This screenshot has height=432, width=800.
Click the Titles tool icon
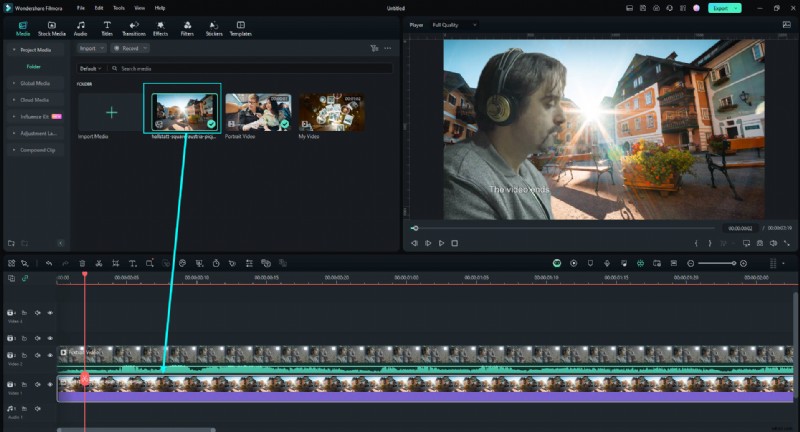(x=107, y=27)
